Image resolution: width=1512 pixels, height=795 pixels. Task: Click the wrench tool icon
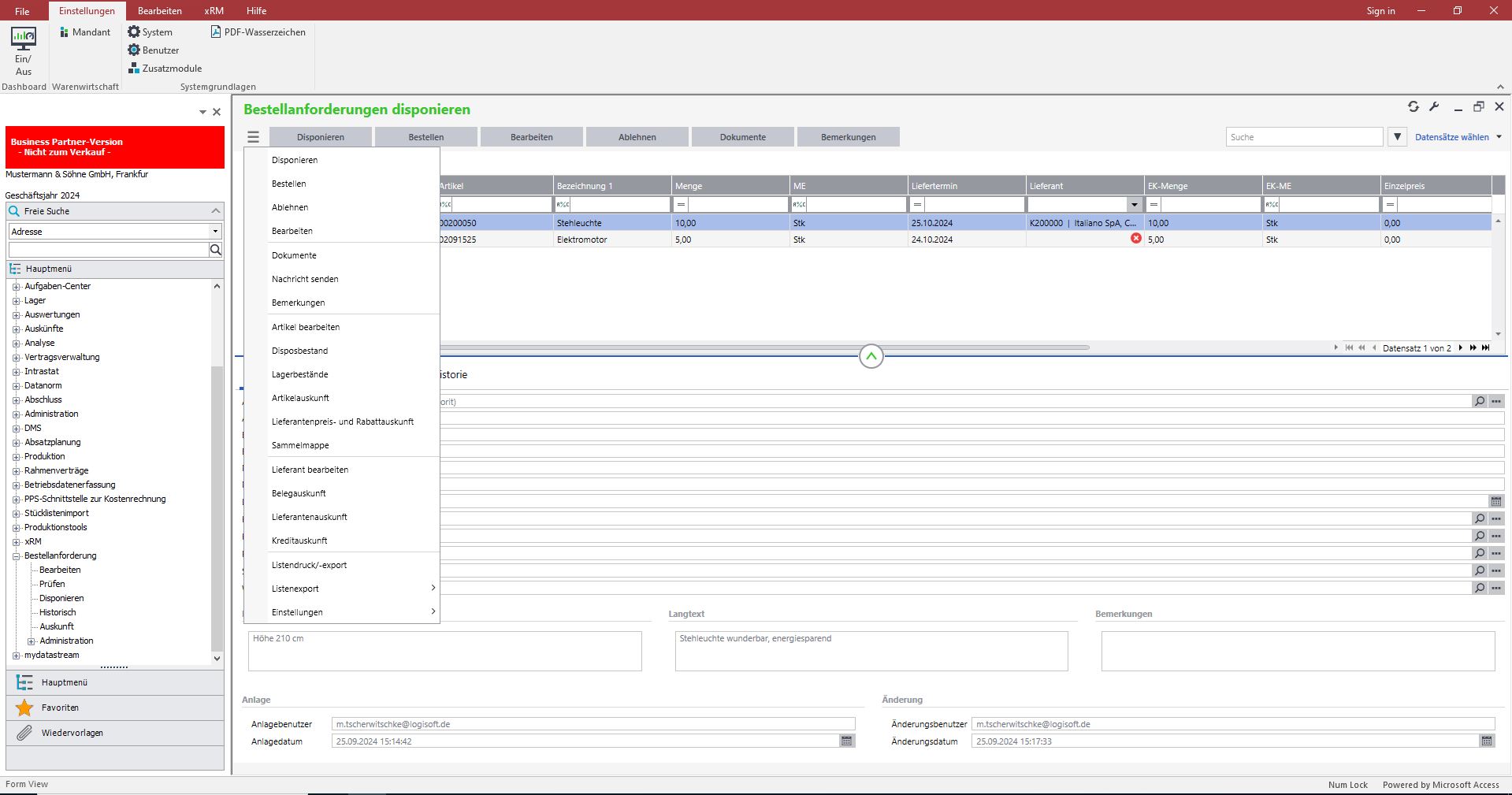[1434, 106]
